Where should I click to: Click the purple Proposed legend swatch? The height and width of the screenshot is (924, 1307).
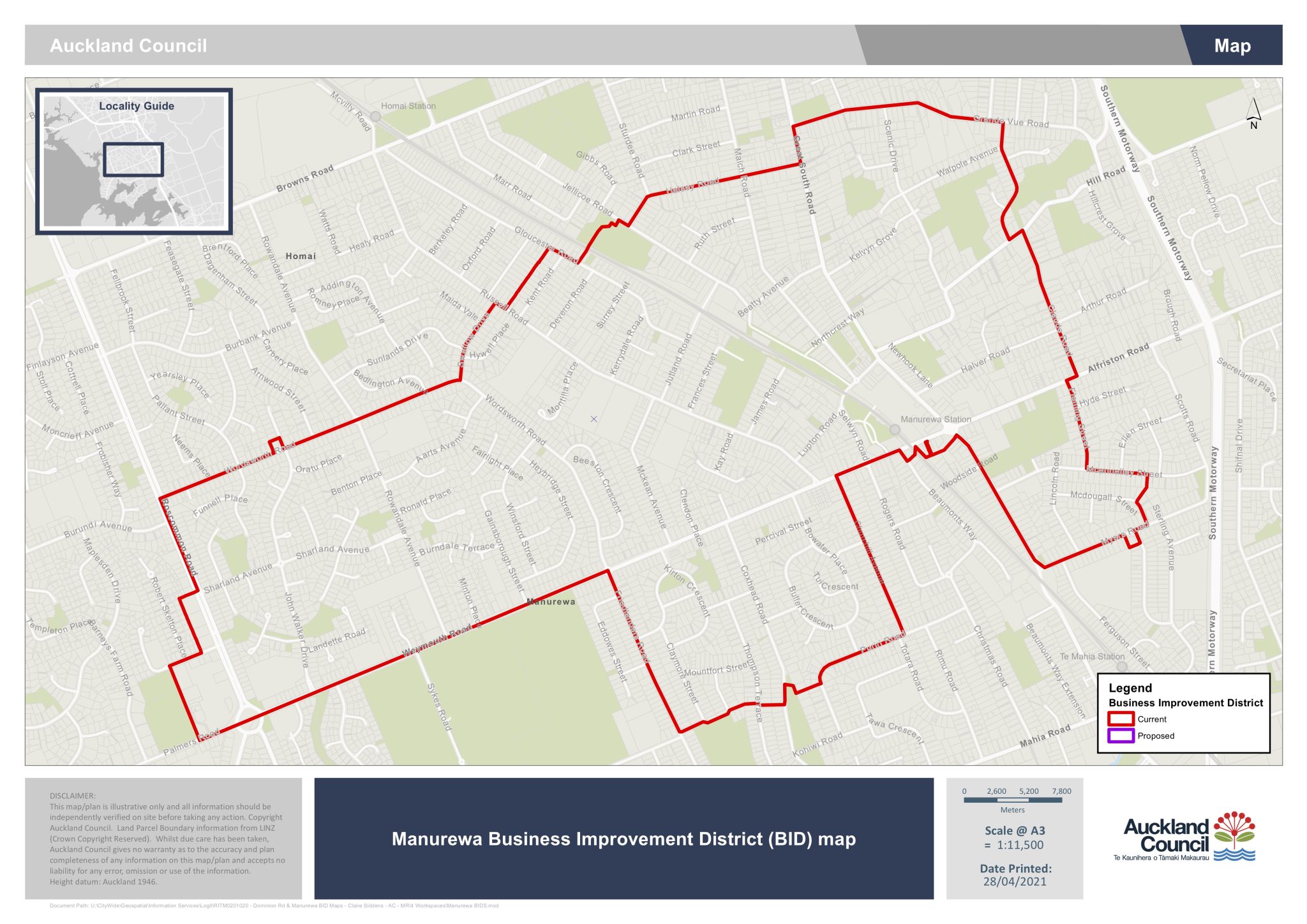point(1121,736)
